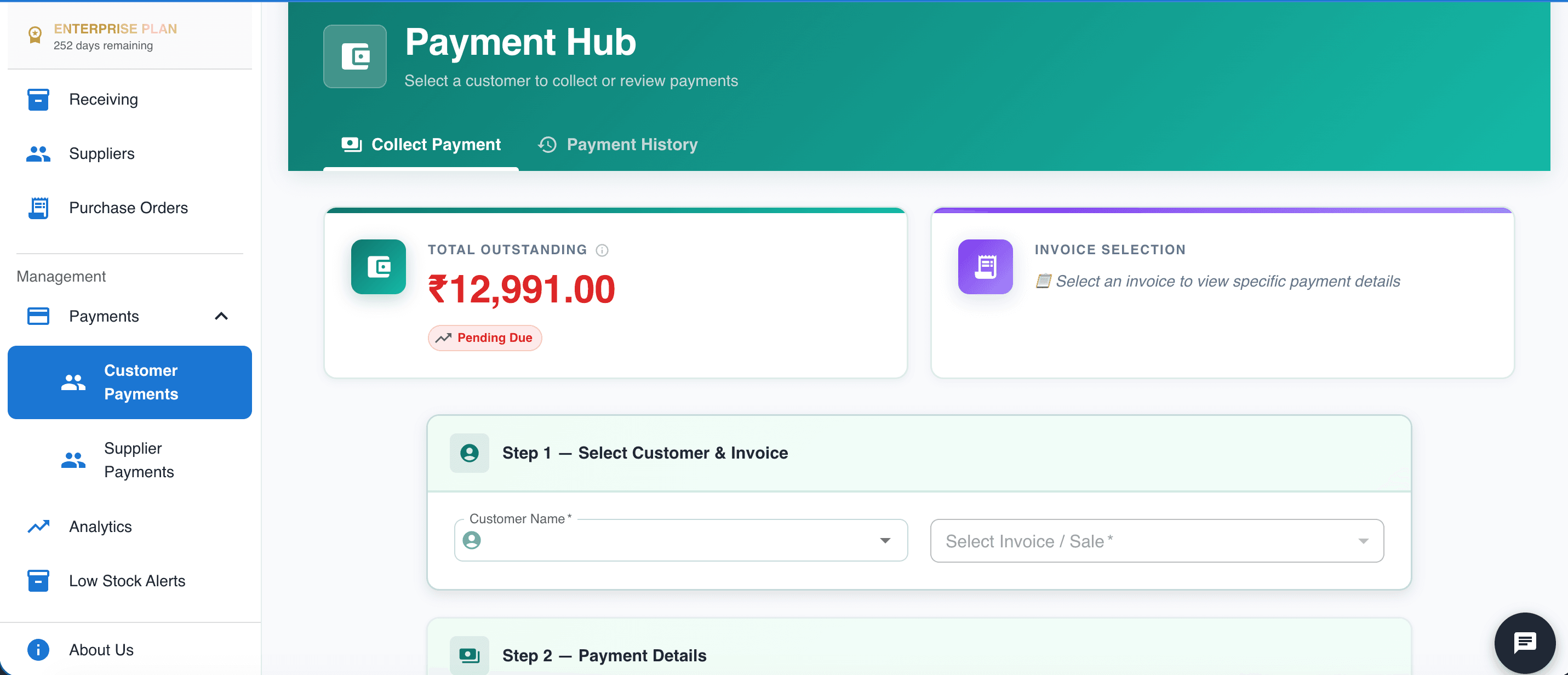Click the Step 2 payment cash icon
The image size is (1568, 675).
pyautogui.click(x=468, y=655)
